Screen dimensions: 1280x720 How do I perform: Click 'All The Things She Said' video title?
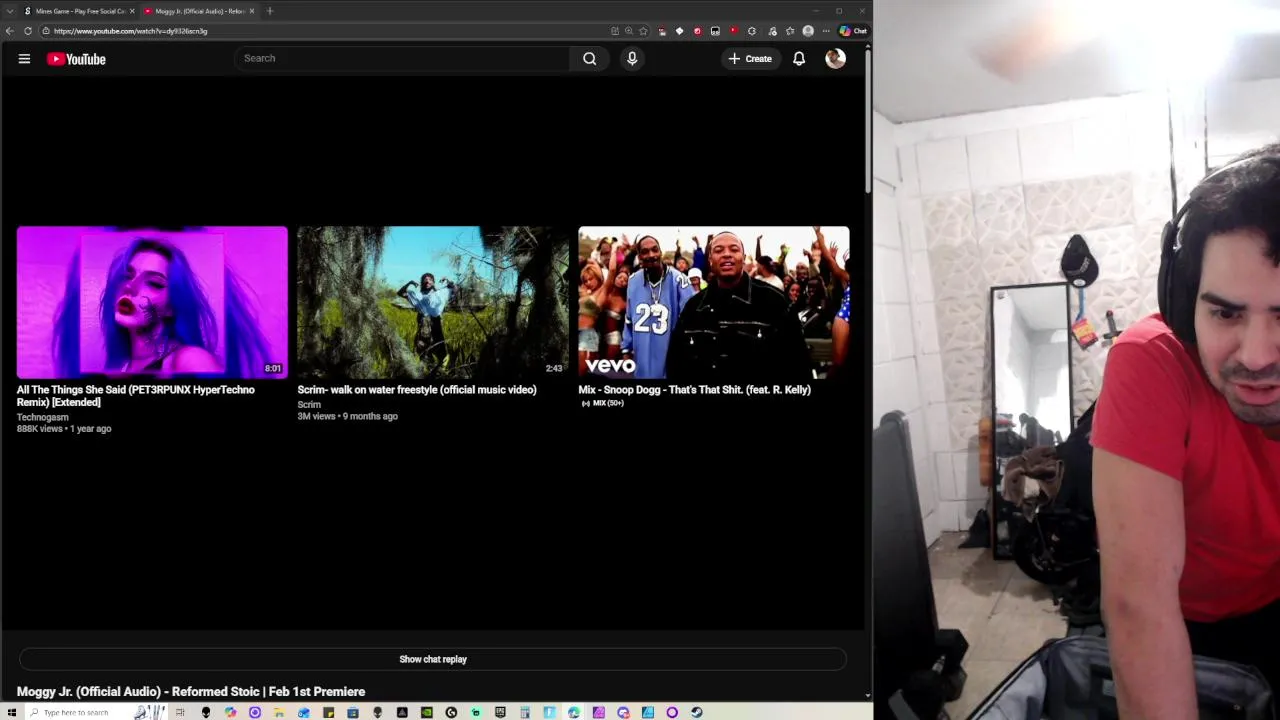[x=136, y=396]
